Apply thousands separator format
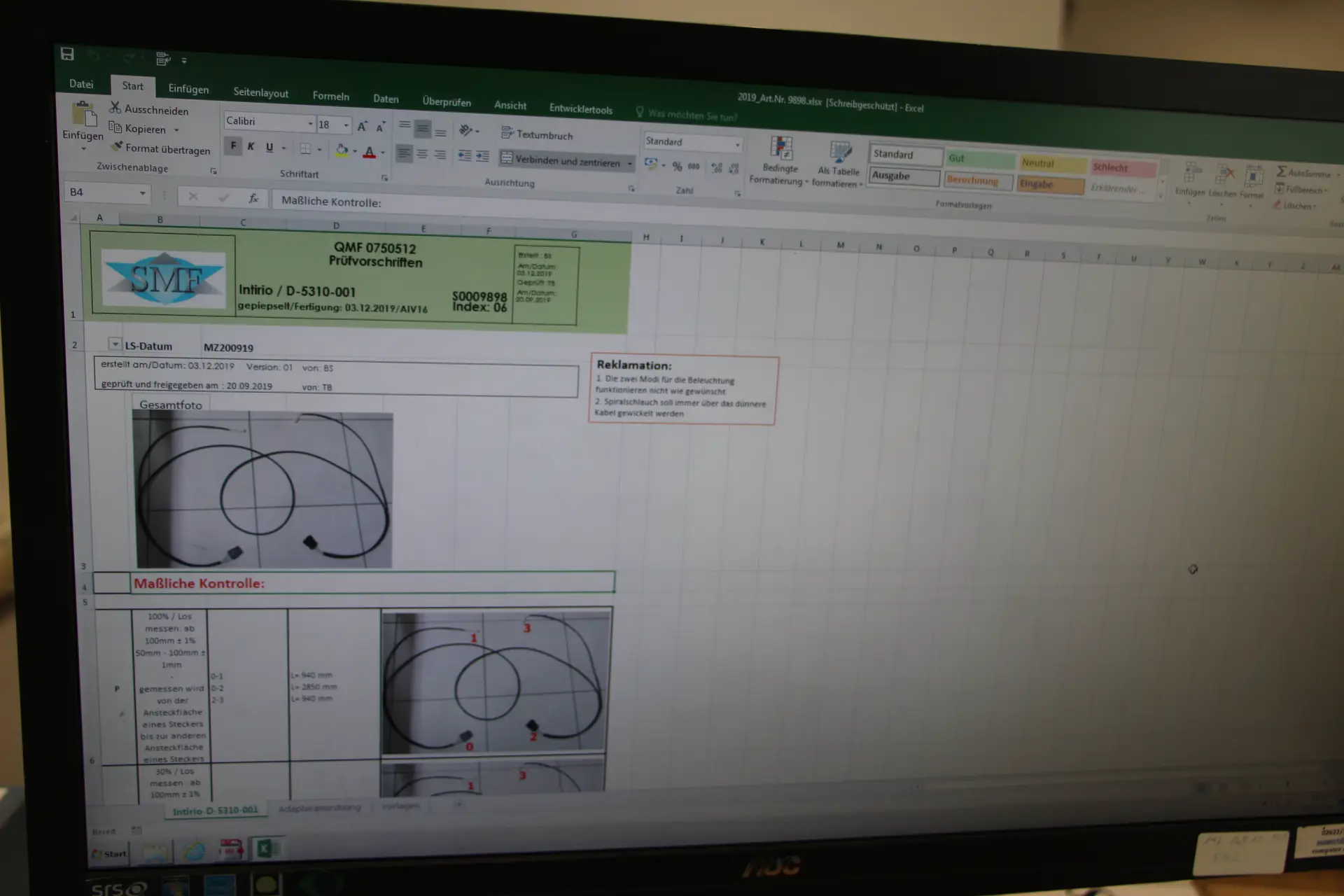 (694, 167)
